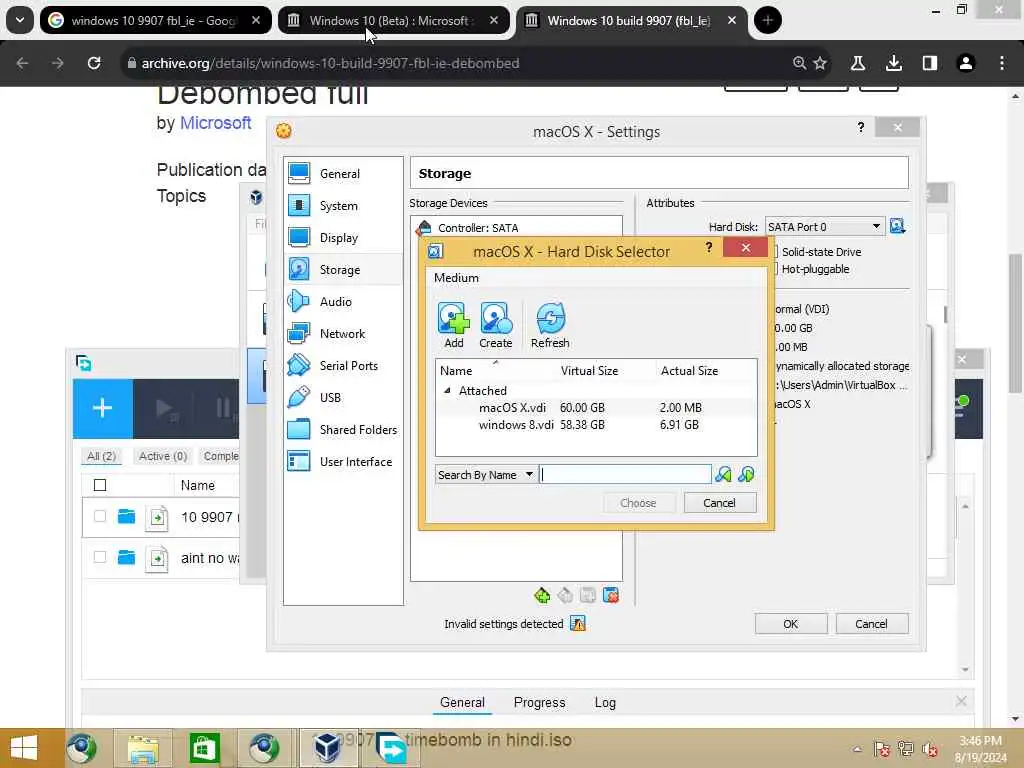
Task: Select the Active (0) filter tab
Action: click(x=163, y=456)
